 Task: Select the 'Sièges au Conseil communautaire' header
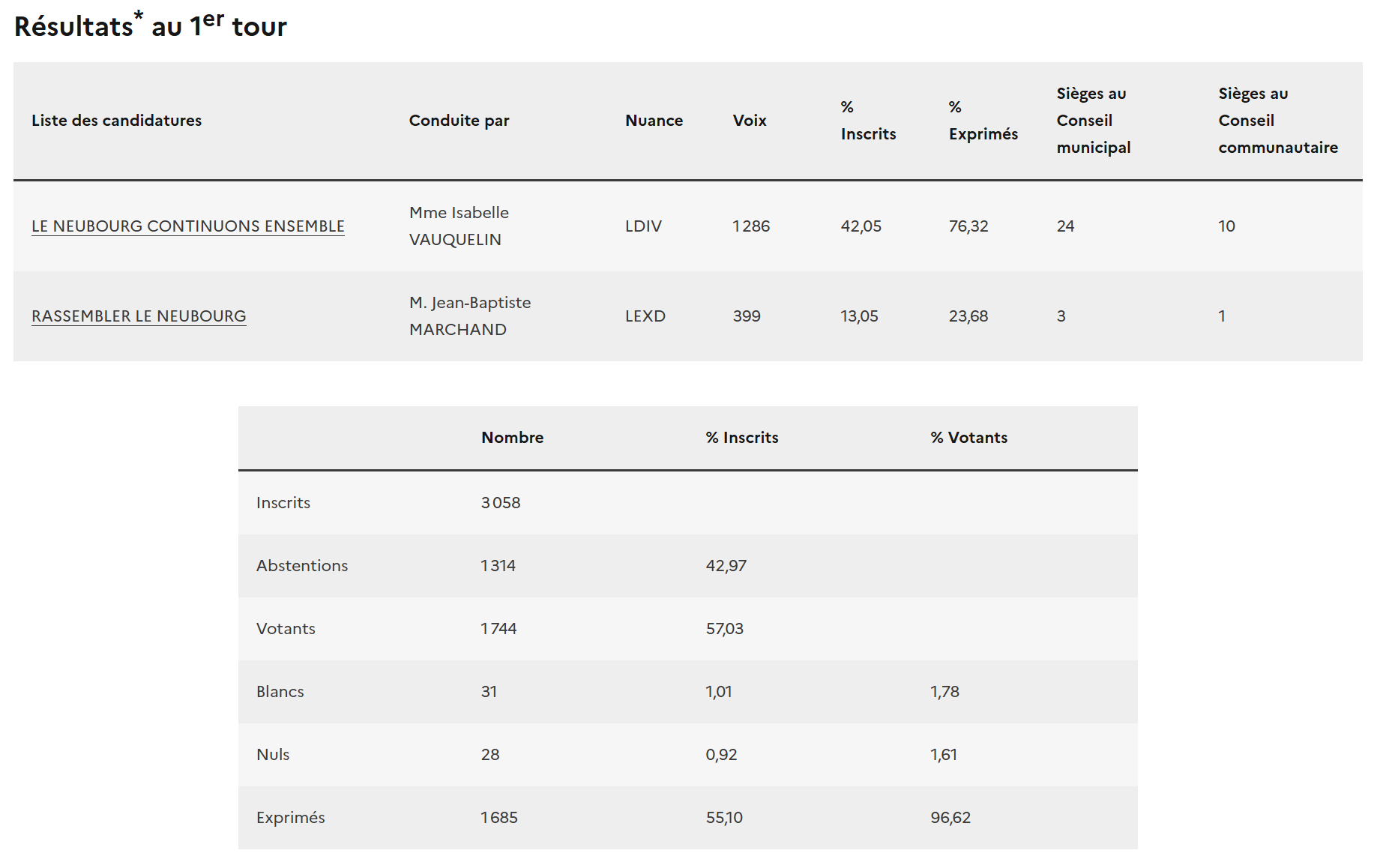[x=1277, y=121]
